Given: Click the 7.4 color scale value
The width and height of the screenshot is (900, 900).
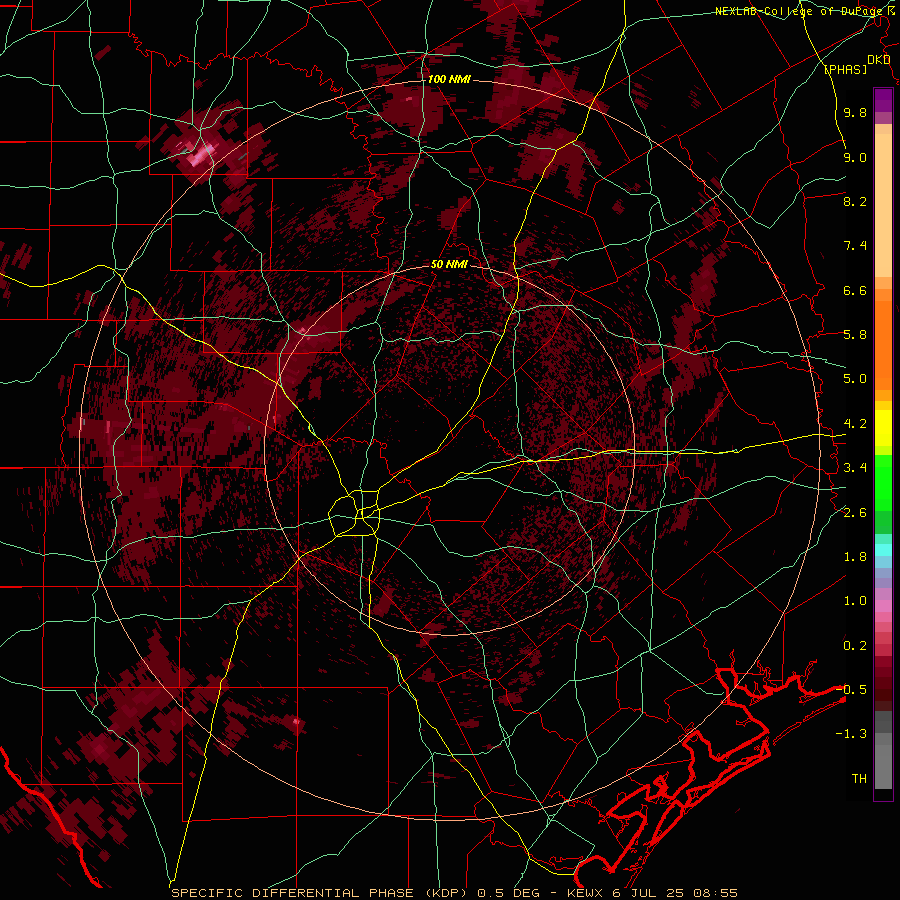Looking at the screenshot, I should (855, 246).
